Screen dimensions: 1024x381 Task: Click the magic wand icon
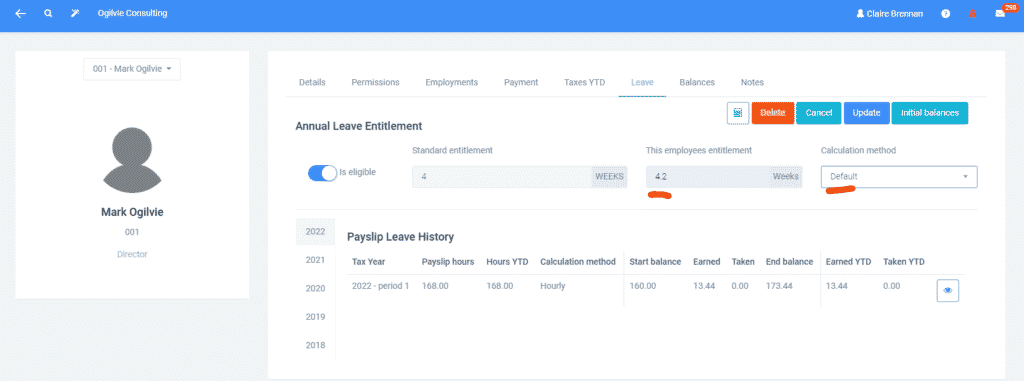[75, 13]
